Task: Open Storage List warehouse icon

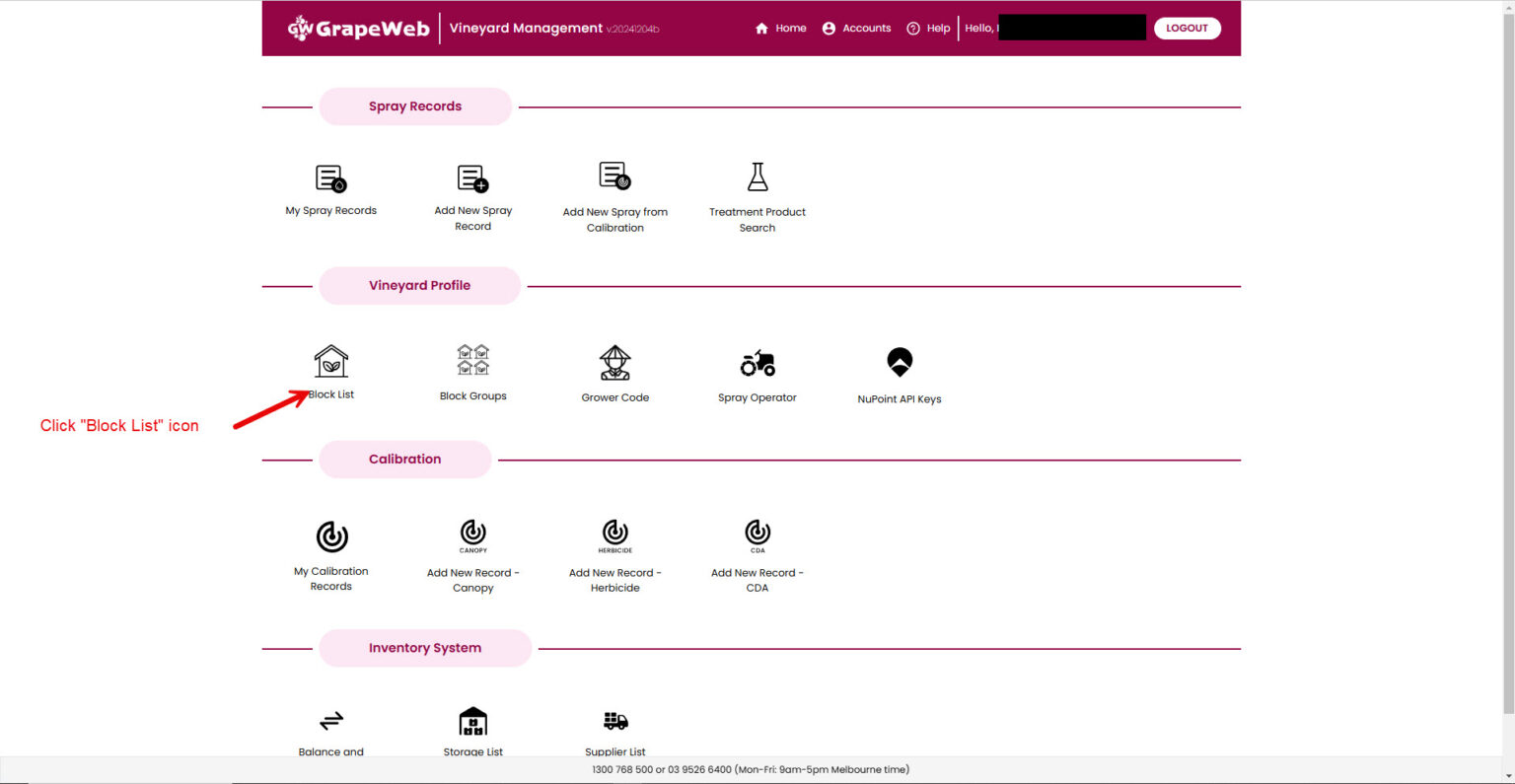Action: [472, 721]
